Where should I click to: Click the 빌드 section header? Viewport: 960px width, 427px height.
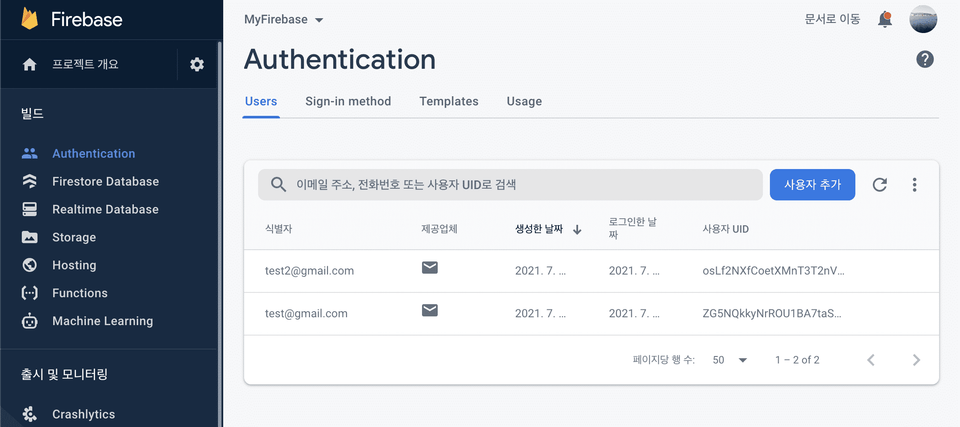coord(32,114)
